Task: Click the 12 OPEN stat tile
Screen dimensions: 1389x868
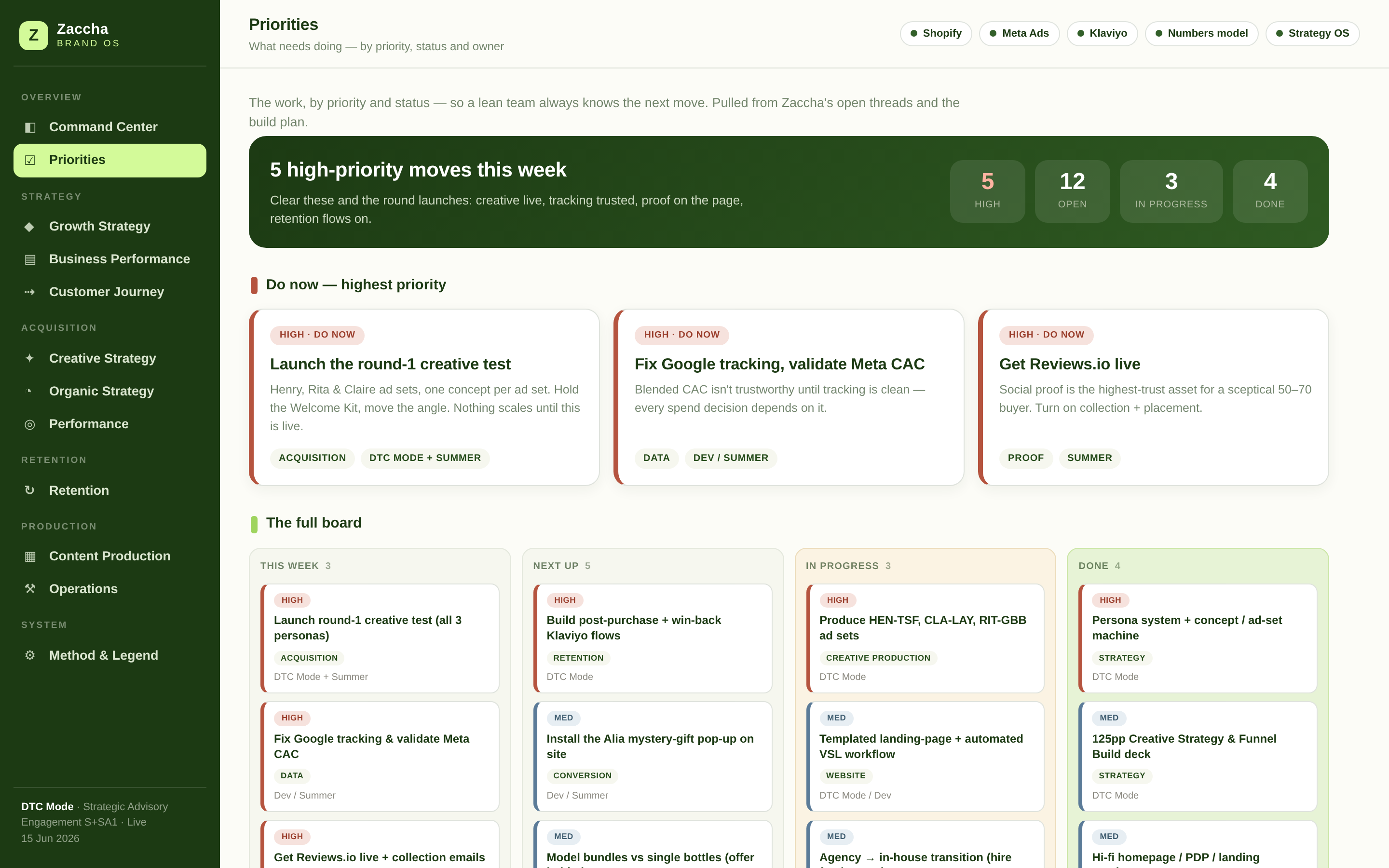Action: [x=1072, y=191]
